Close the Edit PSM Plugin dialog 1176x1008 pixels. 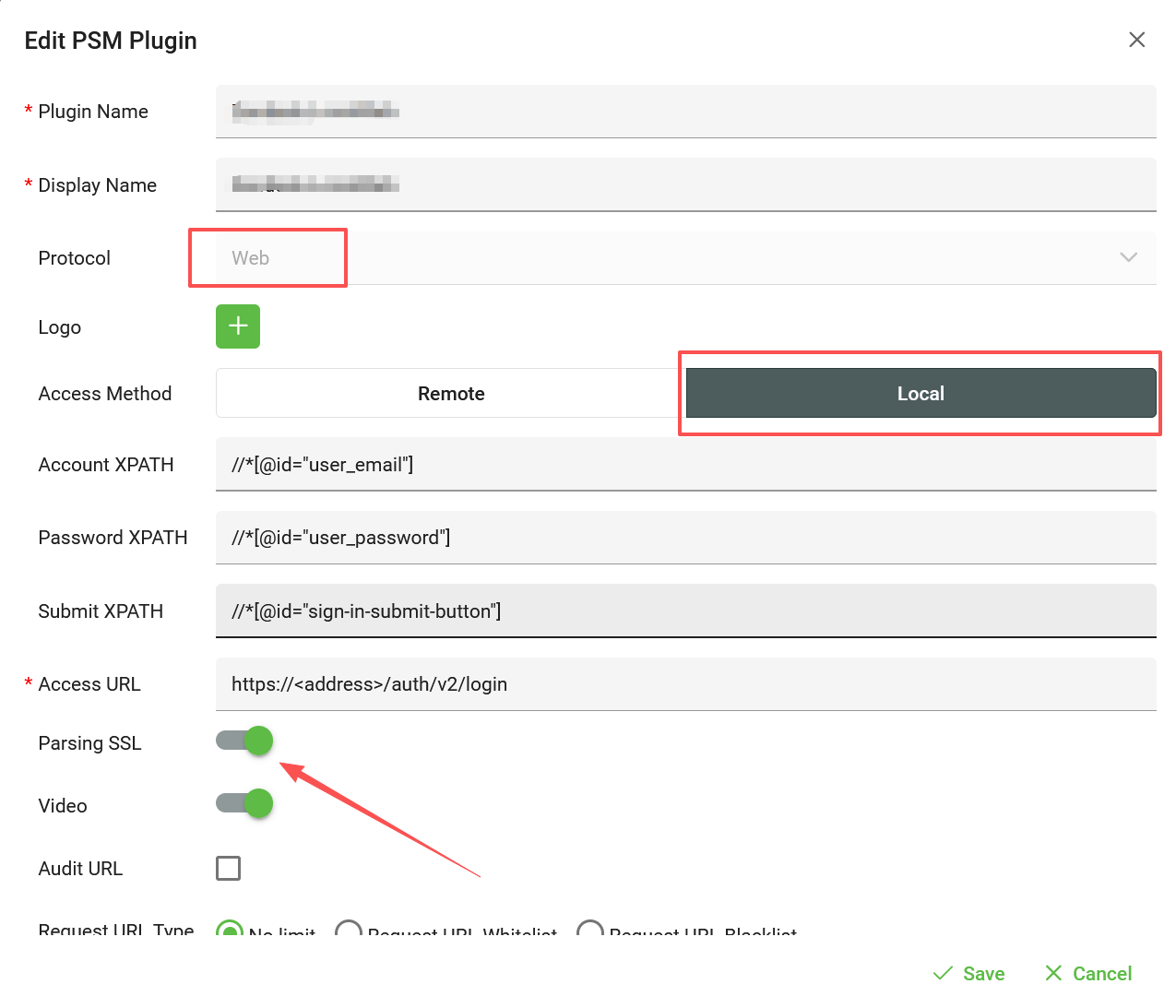(1136, 40)
